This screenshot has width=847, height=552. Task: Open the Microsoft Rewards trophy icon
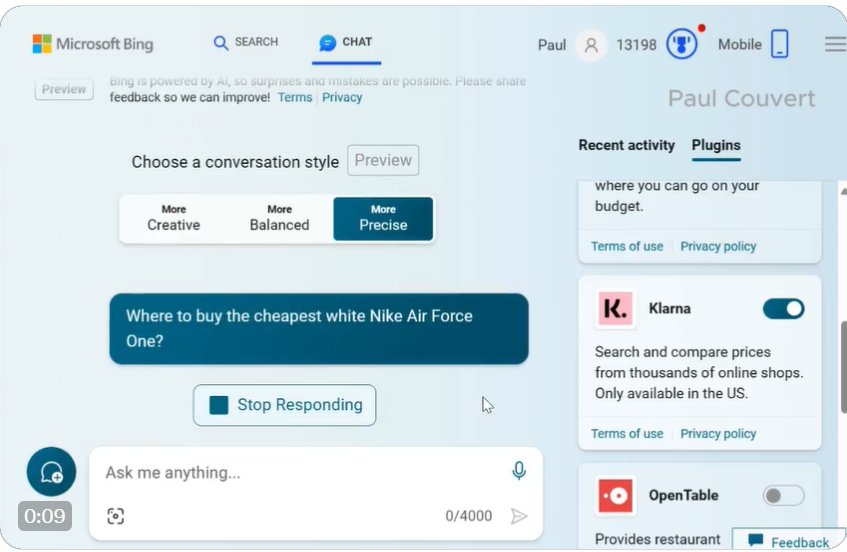click(682, 44)
